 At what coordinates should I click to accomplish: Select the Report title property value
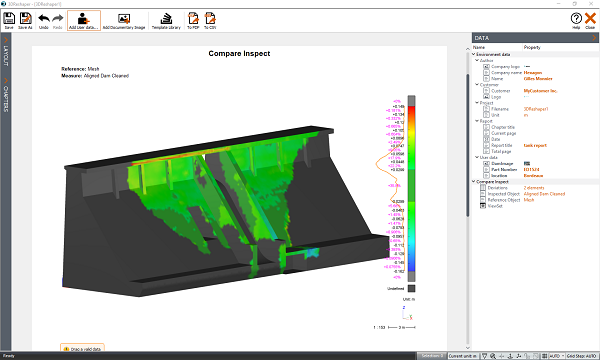(x=535, y=145)
